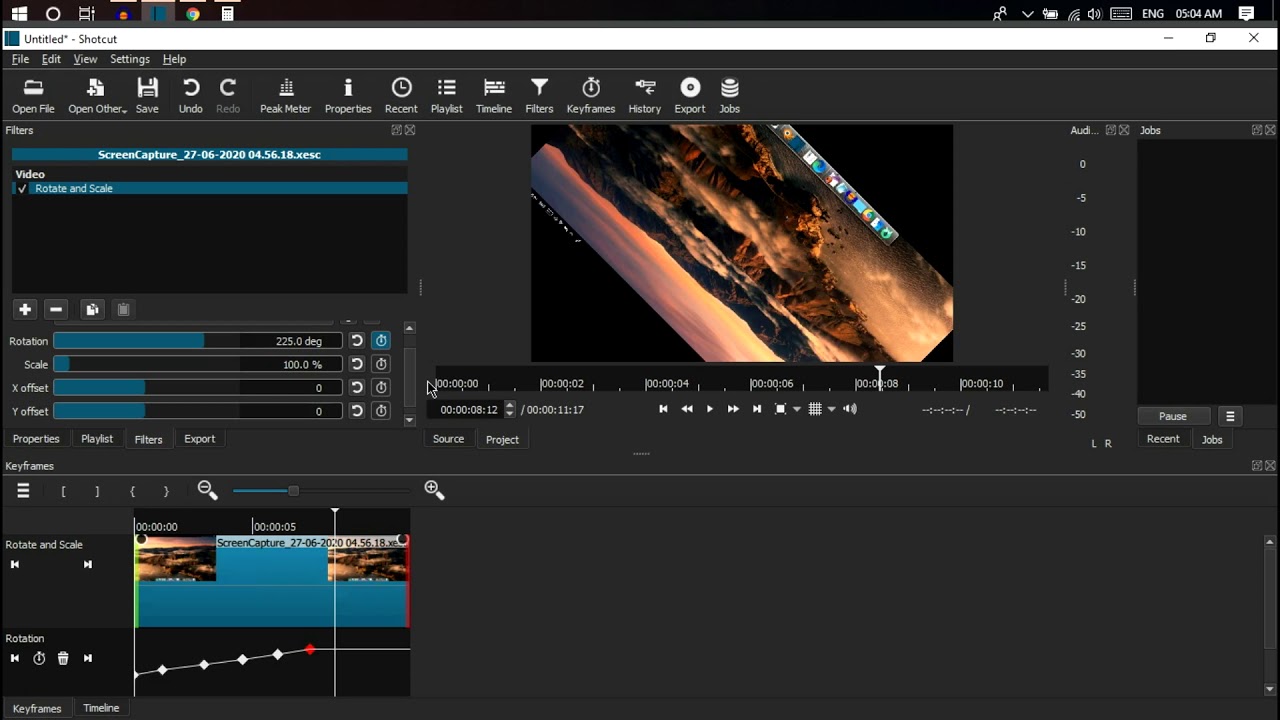Screen dimensions: 1280x720
Task: Switch to the Project tab
Action: 502,439
